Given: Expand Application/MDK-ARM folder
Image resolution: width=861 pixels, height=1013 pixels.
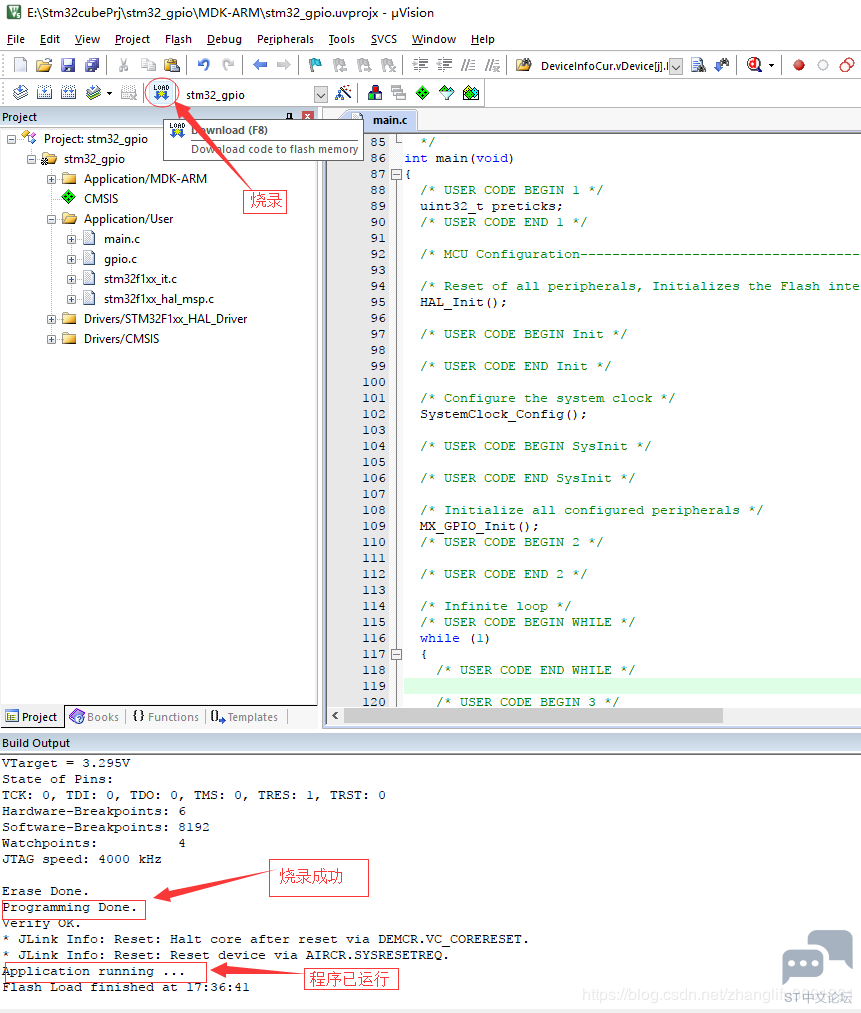Looking at the screenshot, I should (x=51, y=179).
